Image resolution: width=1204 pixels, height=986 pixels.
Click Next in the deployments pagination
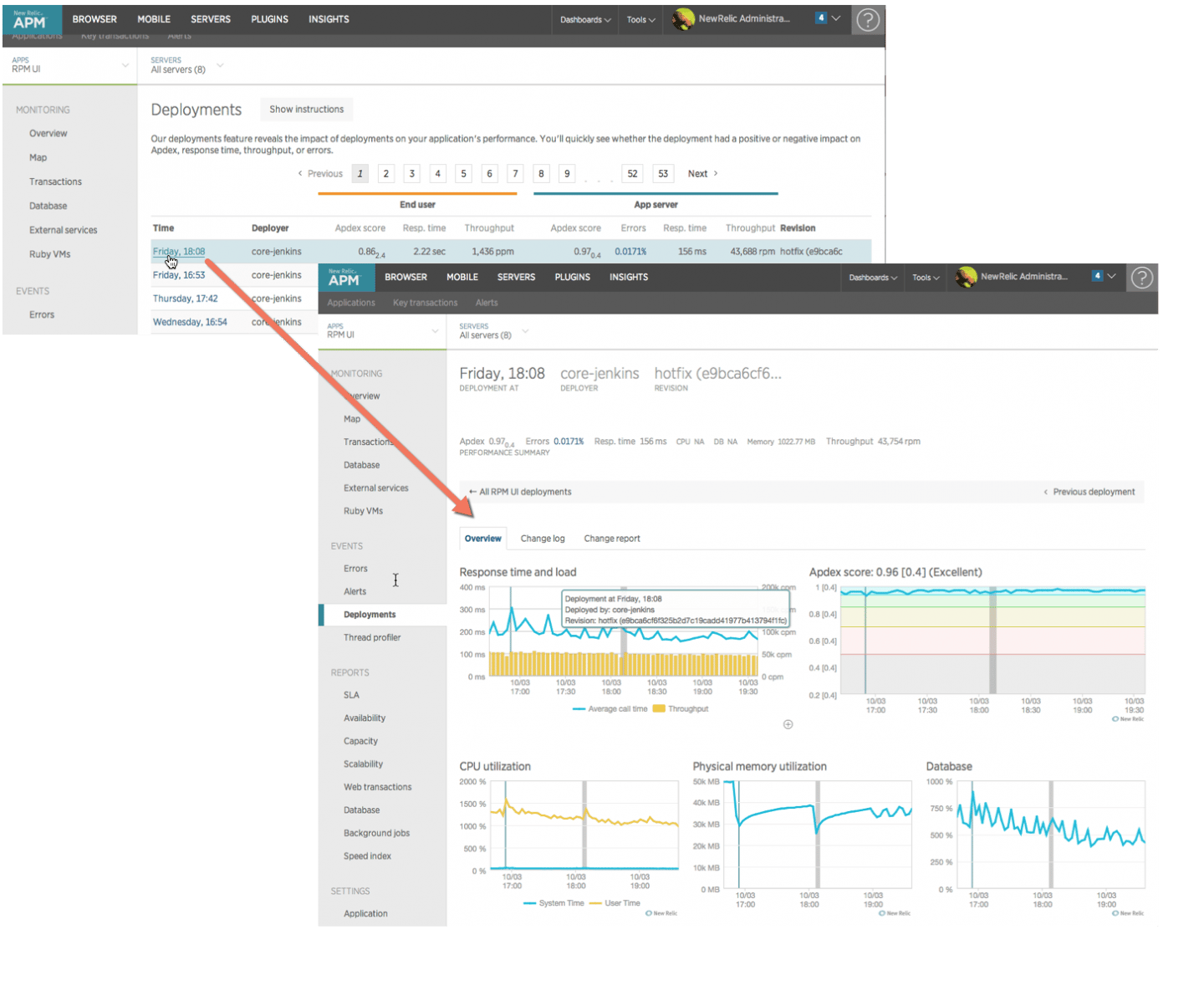[702, 174]
